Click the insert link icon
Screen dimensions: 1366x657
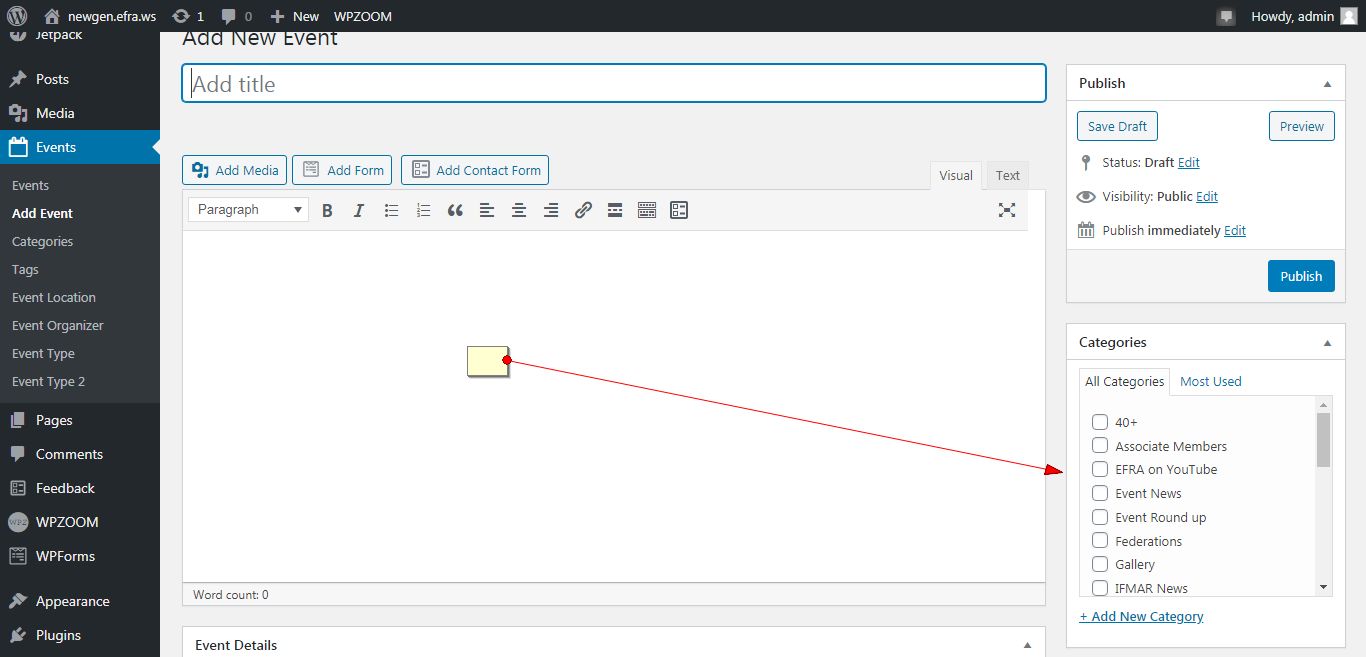click(x=583, y=210)
